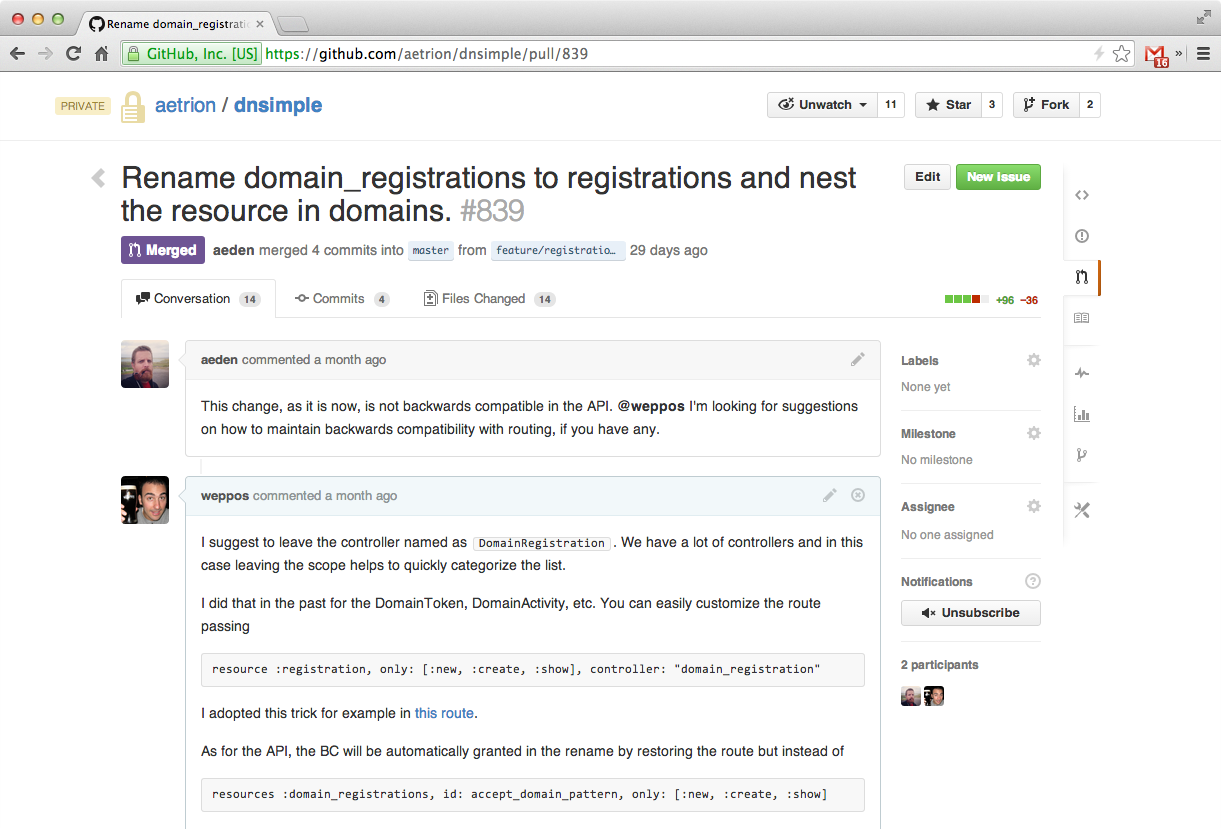
Task: Click the weppos author name in second comment
Action: (225, 495)
